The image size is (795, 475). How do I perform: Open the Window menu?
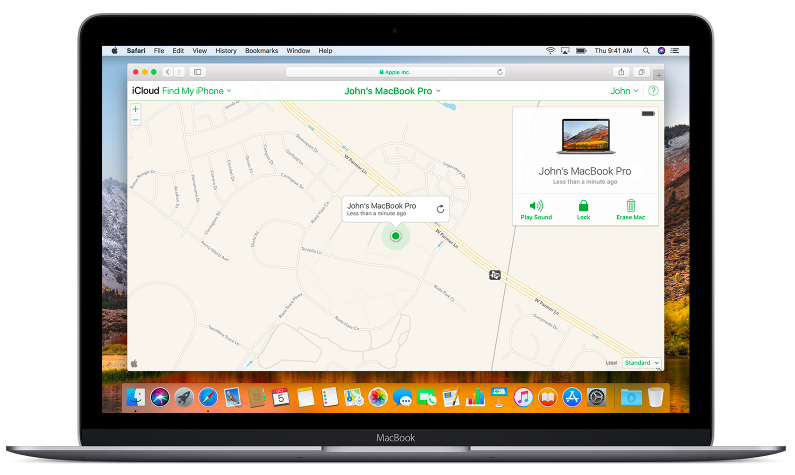(298, 51)
